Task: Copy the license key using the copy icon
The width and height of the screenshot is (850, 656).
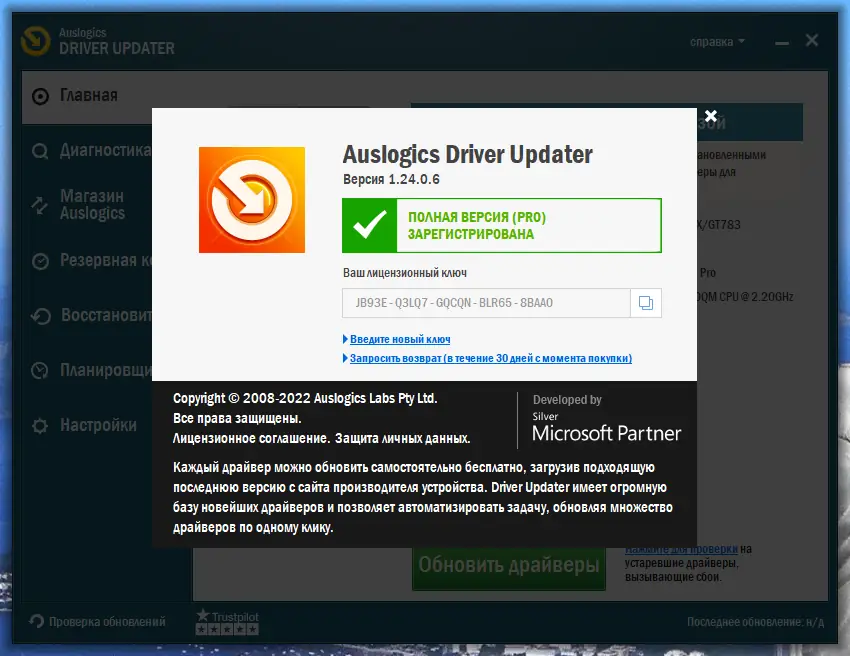Action: [645, 303]
